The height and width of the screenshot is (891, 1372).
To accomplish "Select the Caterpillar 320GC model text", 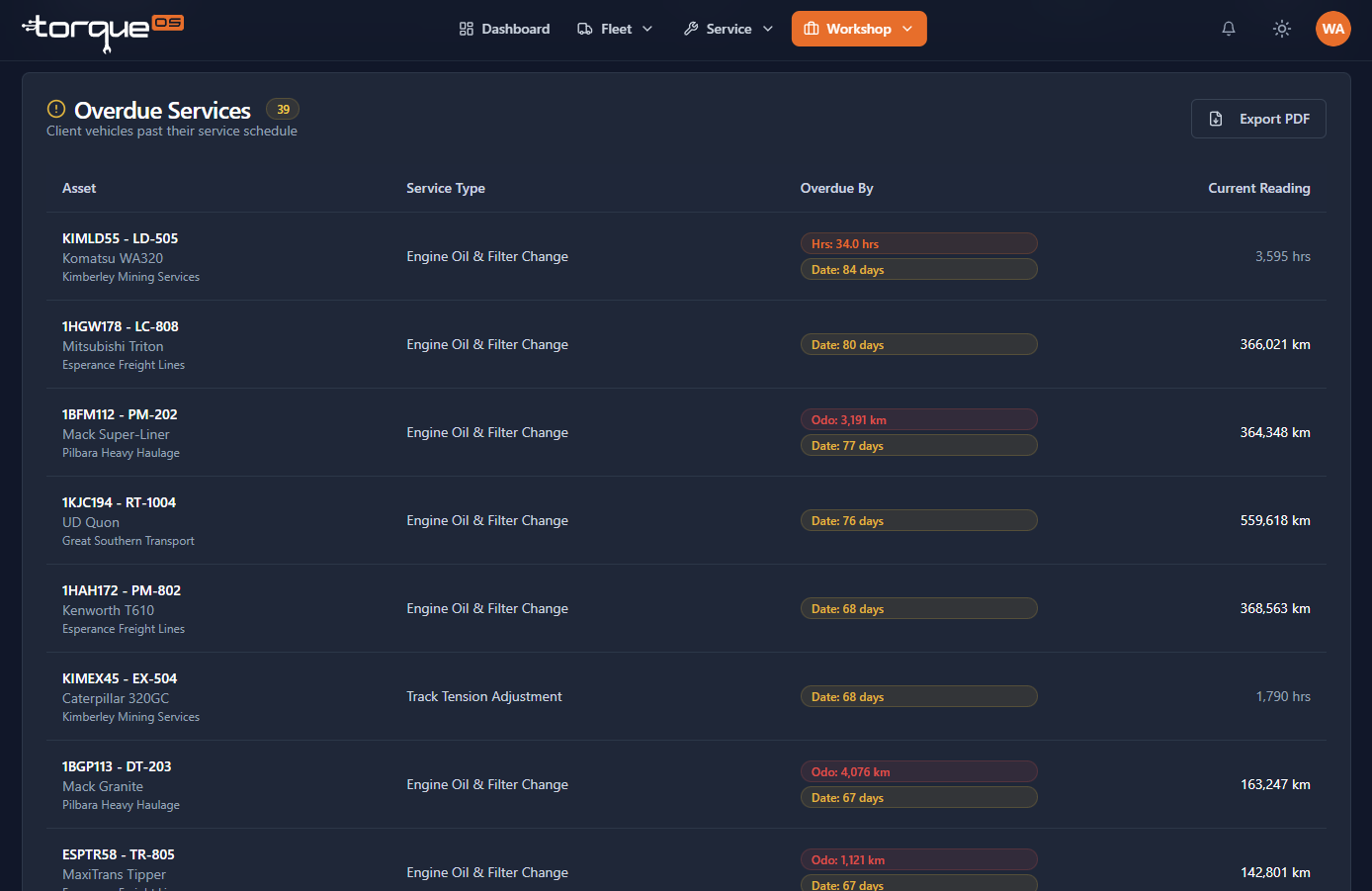I will [x=116, y=698].
